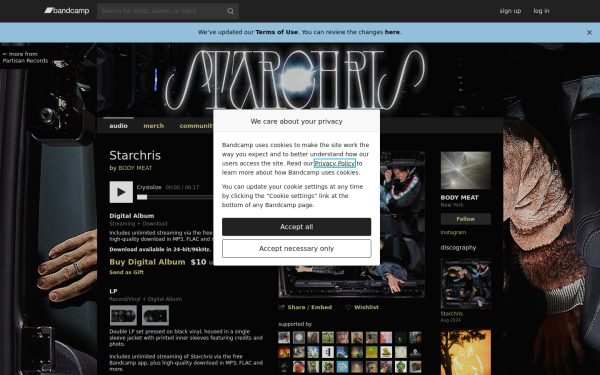Open the first supporter avatar in second row
600x375 pixels.
click(284, 352)
